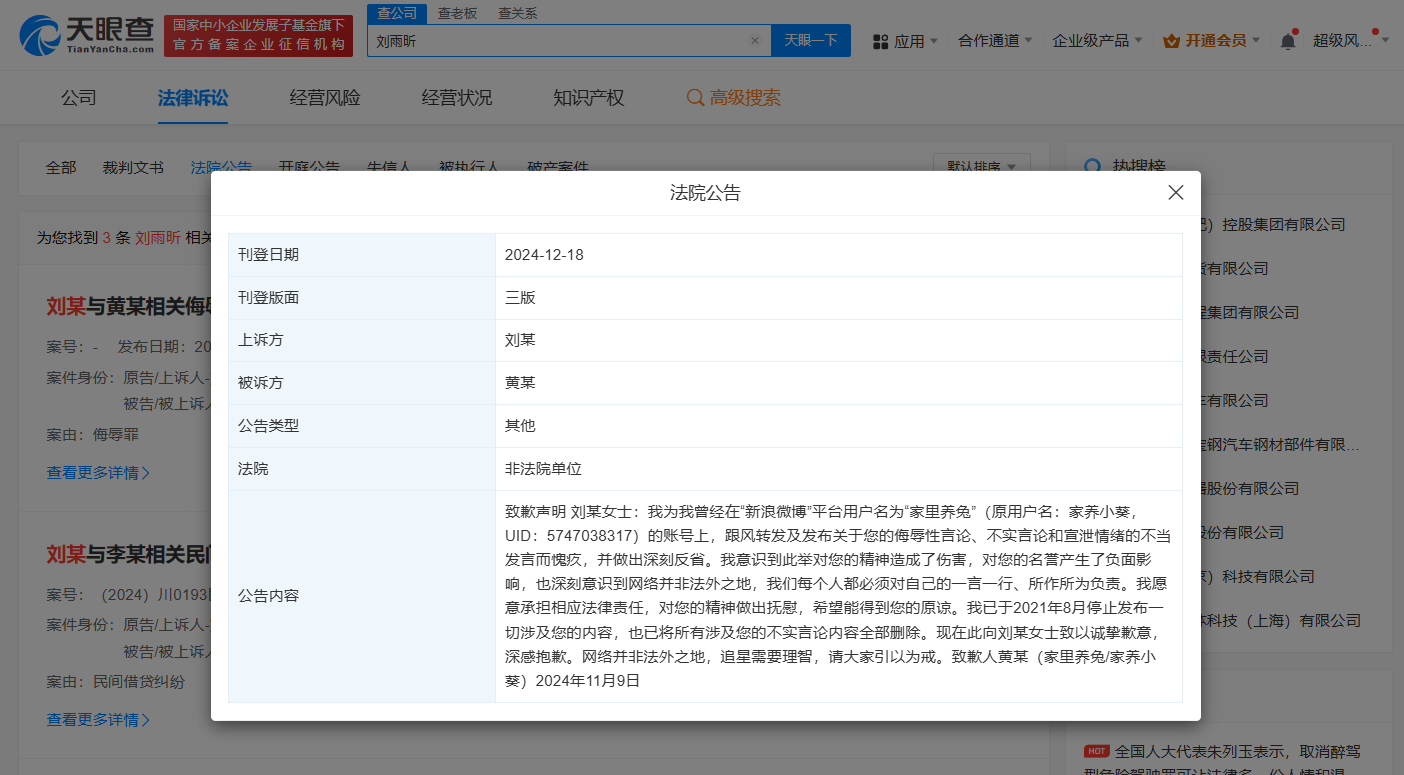
Task: Click 查看更多详情 under the 民间借贷纠纷 case
Action: point(98,719)
